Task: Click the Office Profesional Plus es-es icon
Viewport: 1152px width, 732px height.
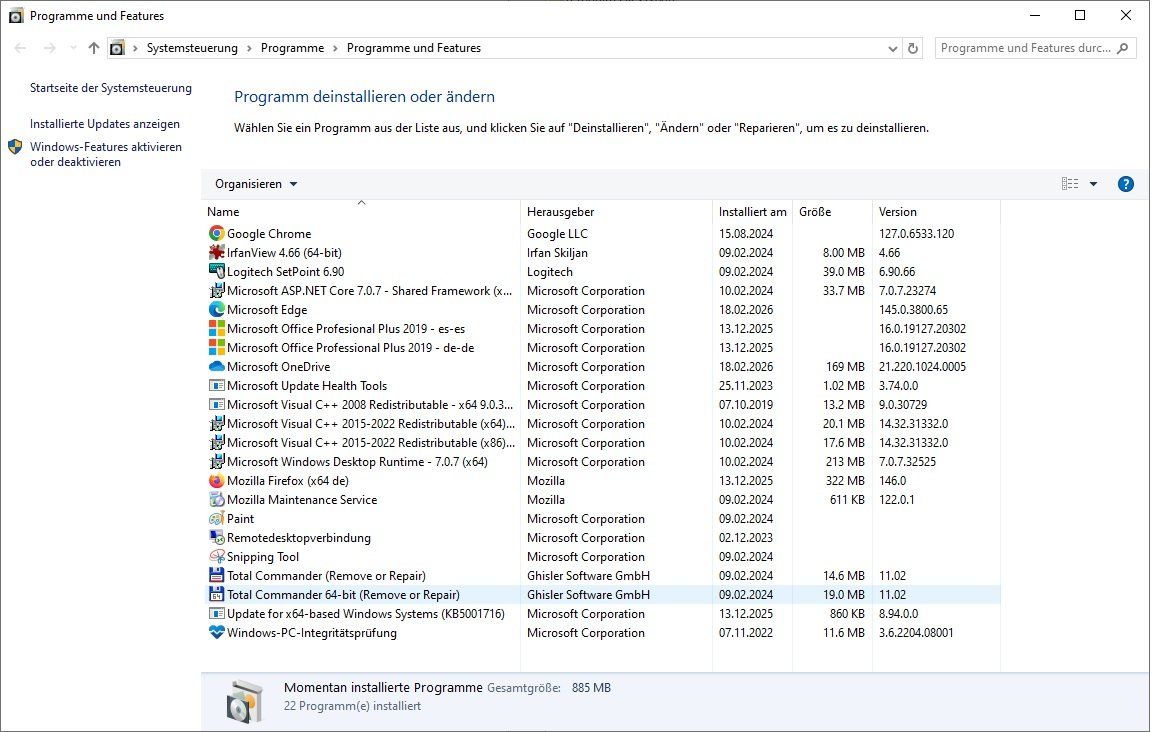Action: coord(217,329)
